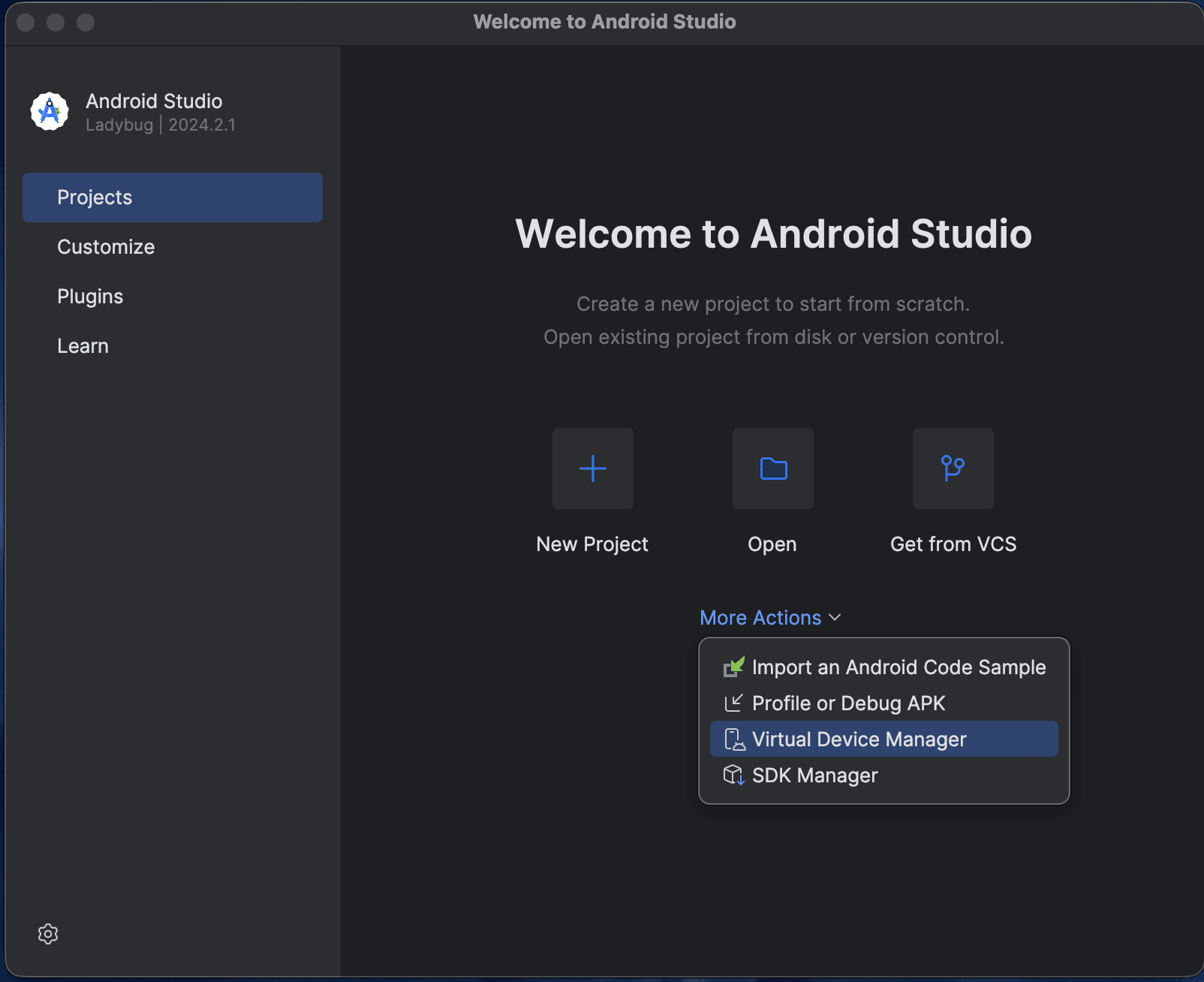Collapse the More Actions dropdown

(760, 618)
